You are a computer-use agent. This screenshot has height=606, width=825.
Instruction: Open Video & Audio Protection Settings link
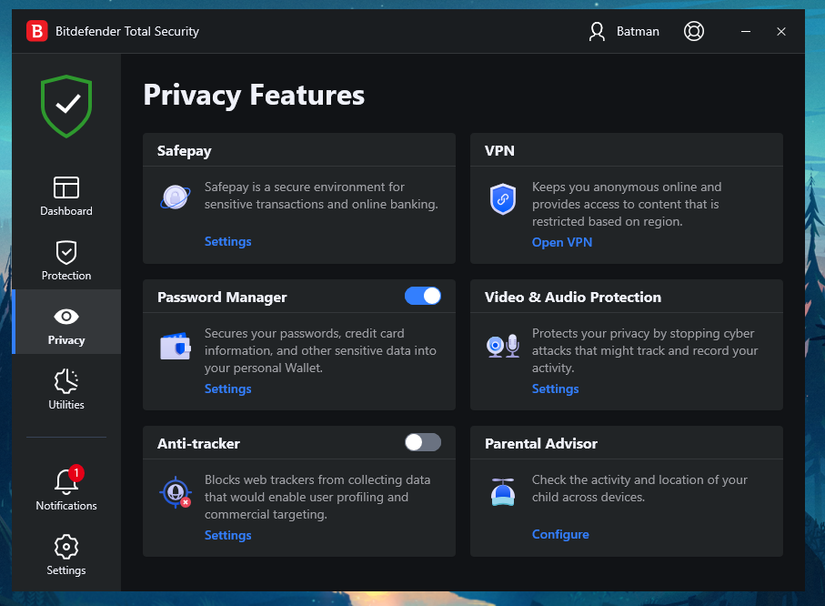click(555, 389)
